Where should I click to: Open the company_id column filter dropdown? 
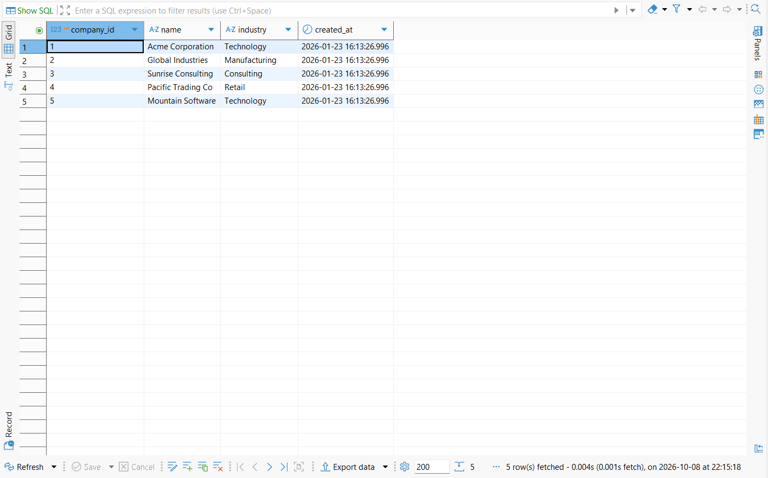(135, 30)
